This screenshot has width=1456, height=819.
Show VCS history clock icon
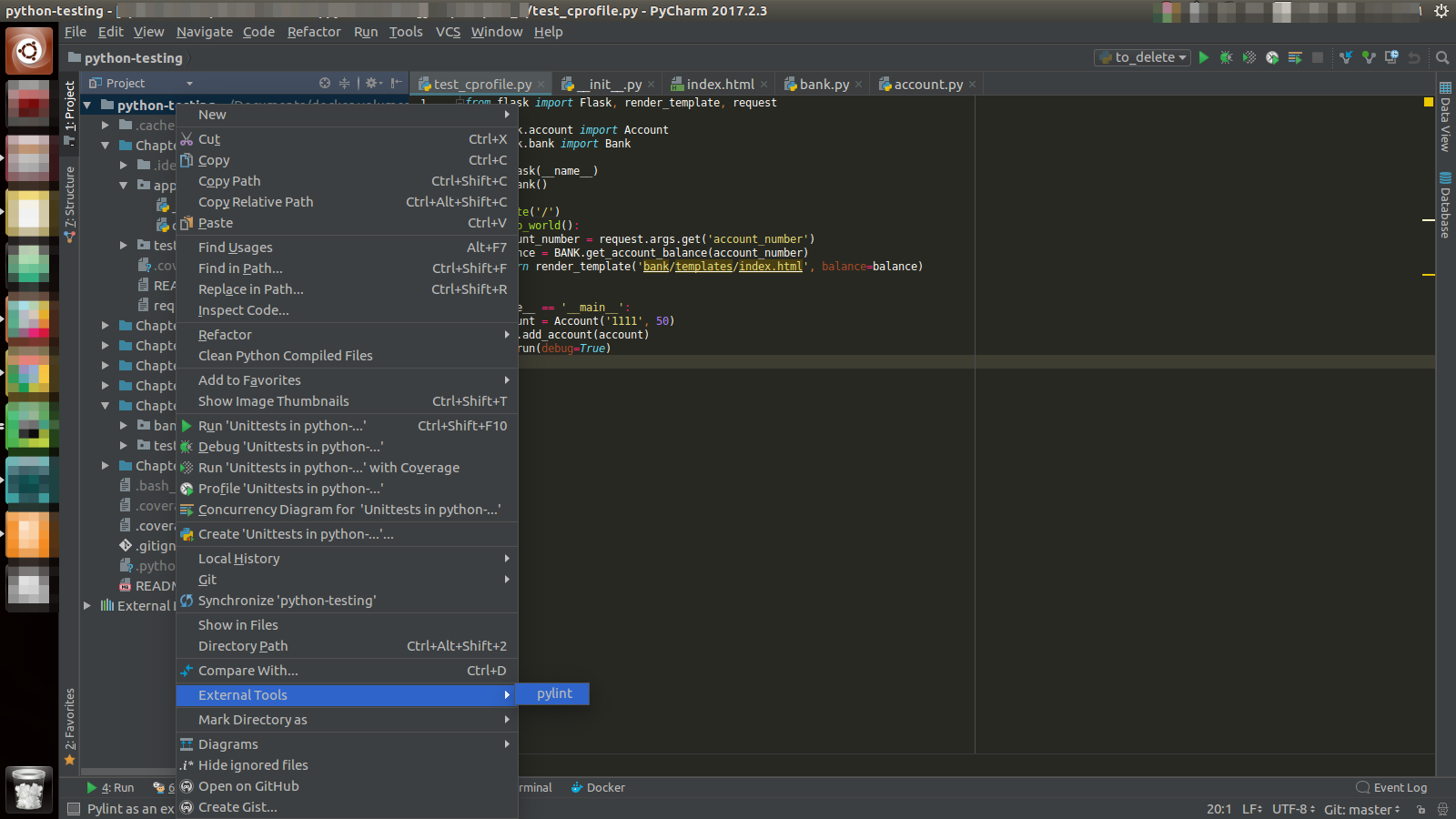(1391, 57)
